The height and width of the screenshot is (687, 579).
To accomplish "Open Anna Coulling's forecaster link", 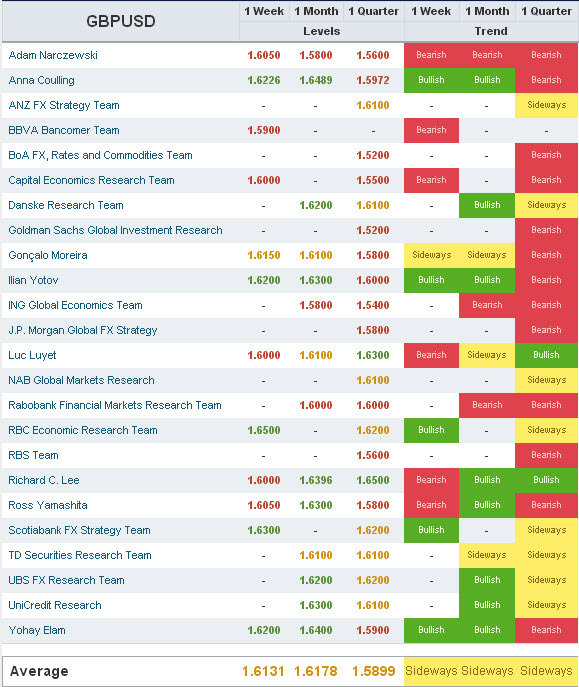I will click(x=41, y=80).
